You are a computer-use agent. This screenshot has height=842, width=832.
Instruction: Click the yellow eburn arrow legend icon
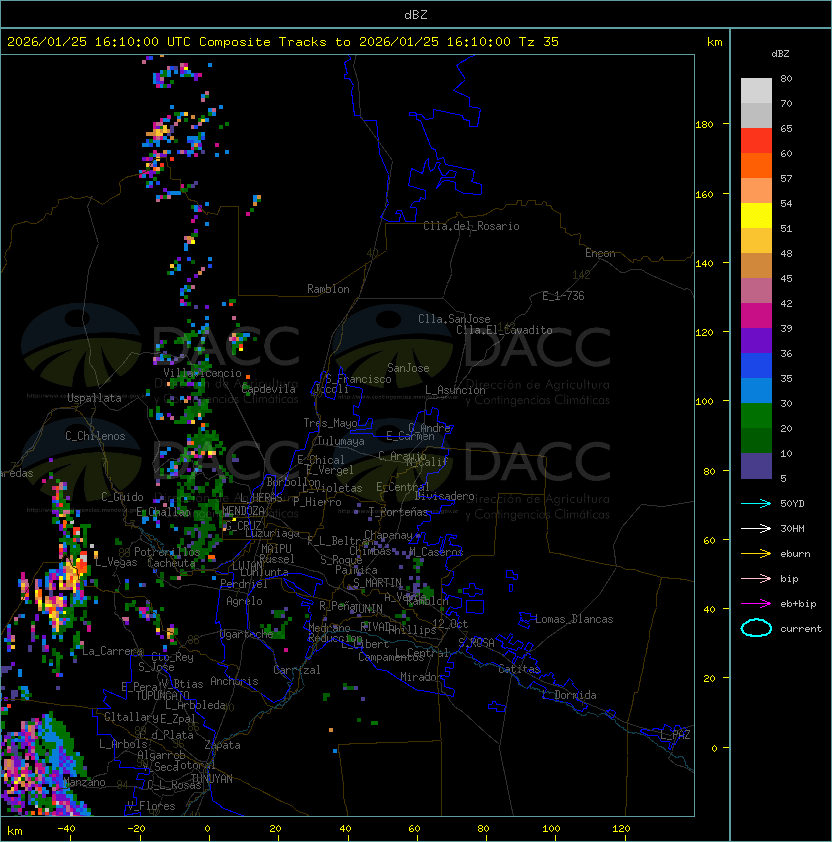[756, 554]
